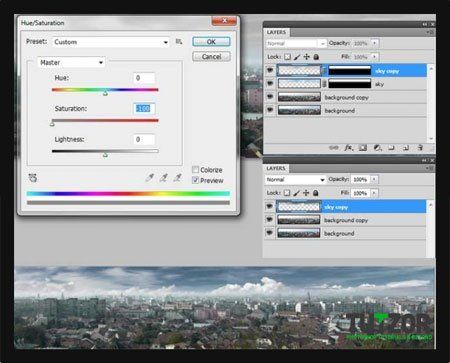Click mask link icon on sky layer
450x363 pixels.
point(324,84)
